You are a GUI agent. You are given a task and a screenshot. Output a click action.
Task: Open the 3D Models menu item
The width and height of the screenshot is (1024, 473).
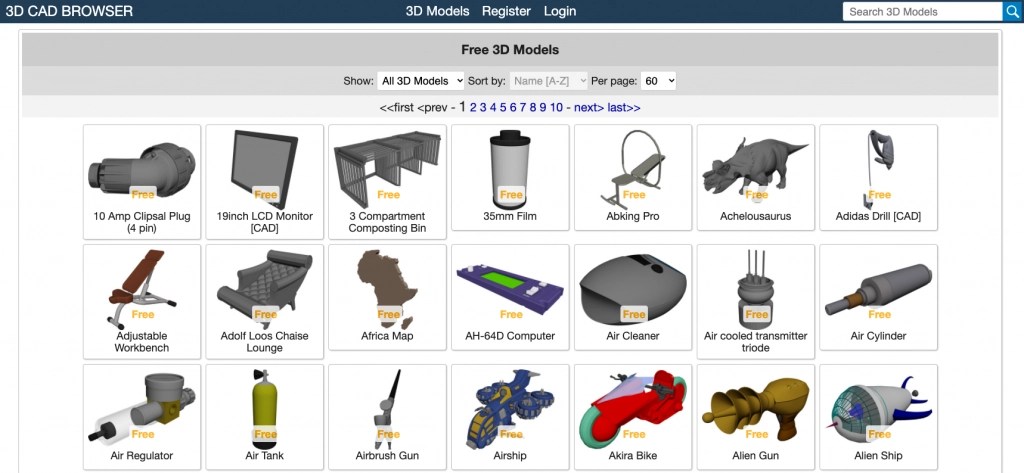438,11
